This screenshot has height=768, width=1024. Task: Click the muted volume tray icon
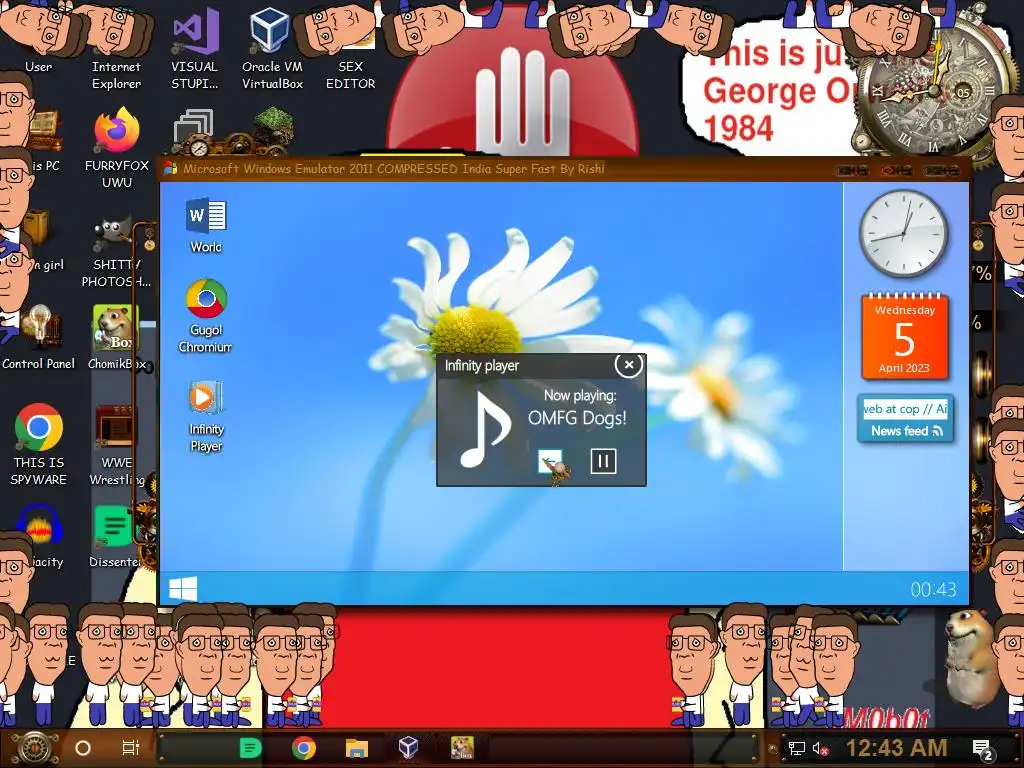pos(820,749)
